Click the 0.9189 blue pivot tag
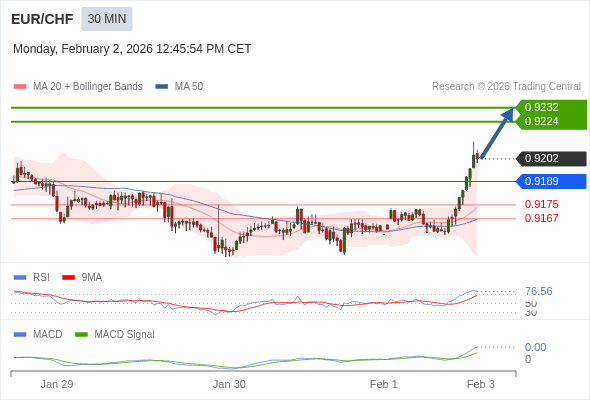Screen dimensions: 590x400 click(552, 181)
